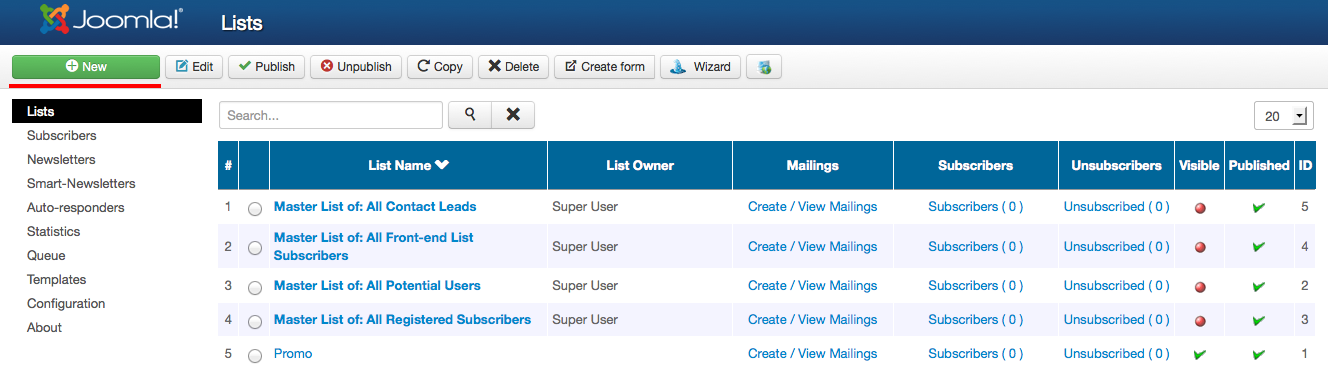Toggle Published checkmark for Promo list
This screenshot has height=381, width=1328.
(1259, 354)
